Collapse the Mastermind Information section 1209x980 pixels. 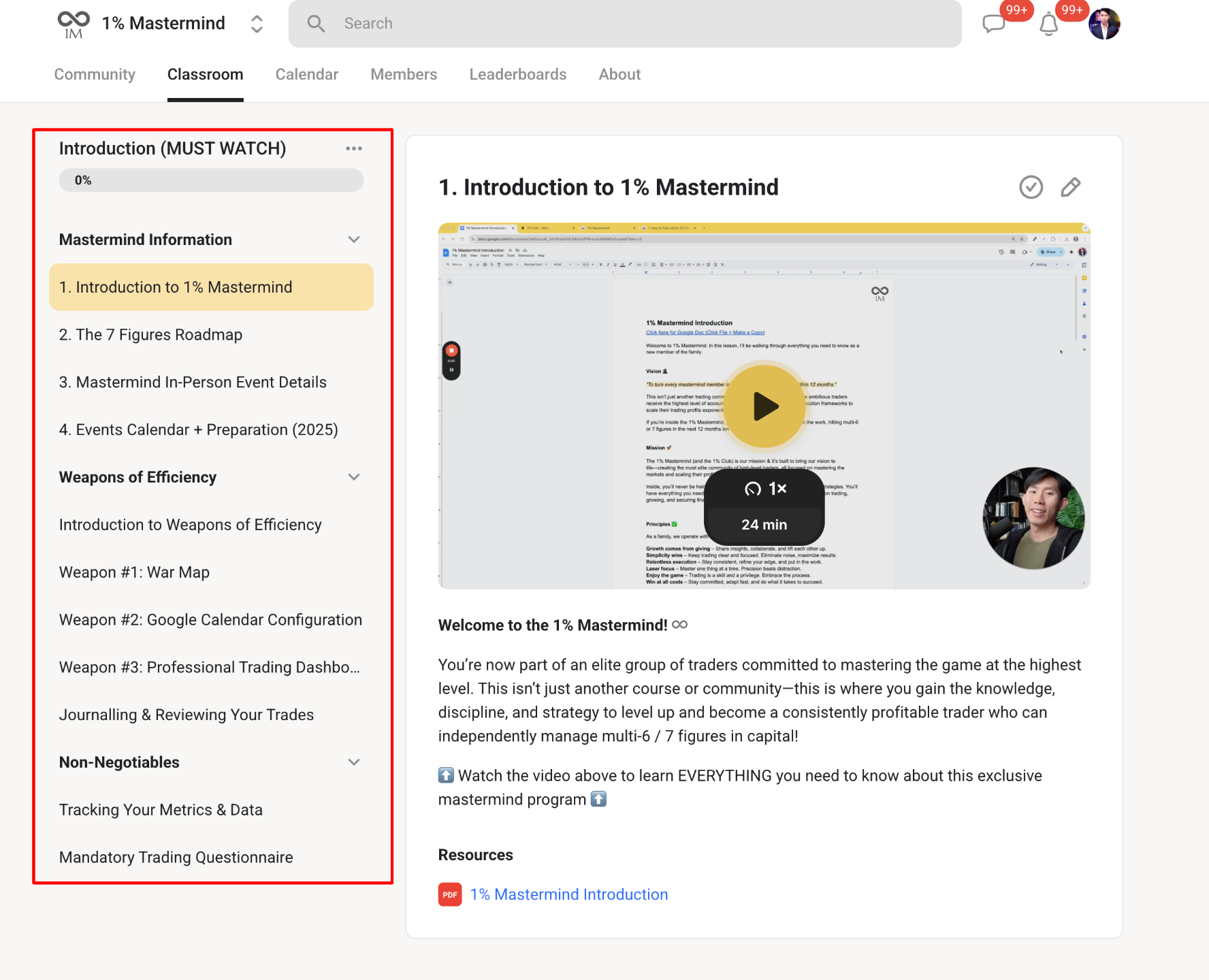[x=354, y=240]
